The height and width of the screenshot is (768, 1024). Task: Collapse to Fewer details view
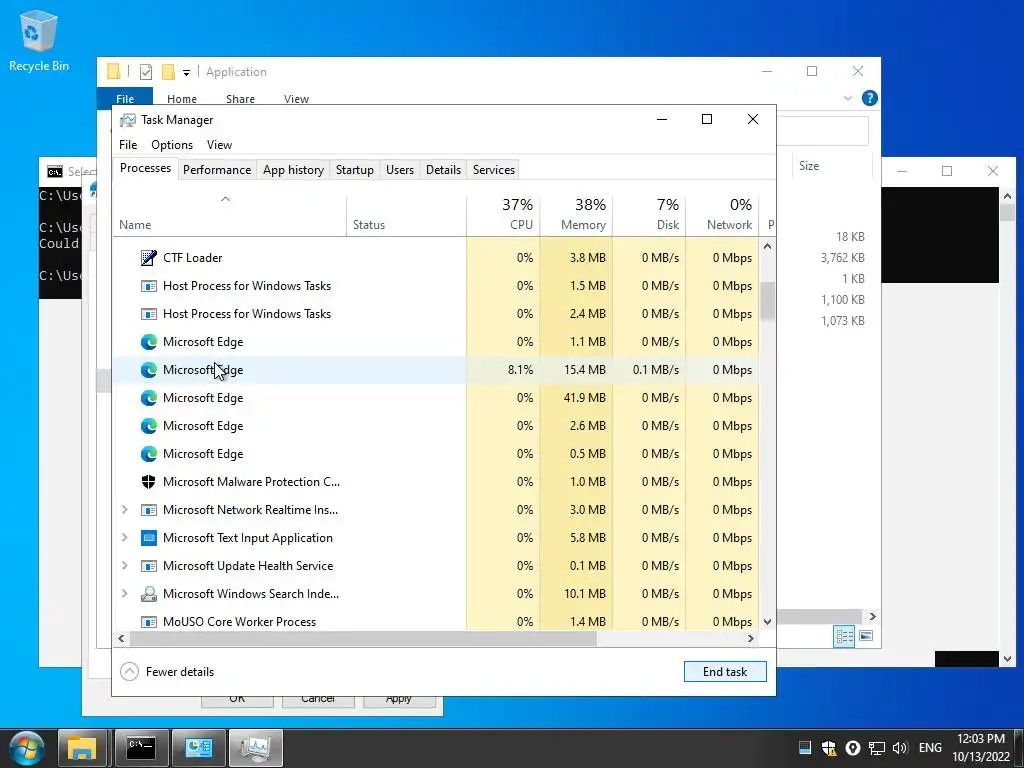pyautogui.click(x=167, y=671)
